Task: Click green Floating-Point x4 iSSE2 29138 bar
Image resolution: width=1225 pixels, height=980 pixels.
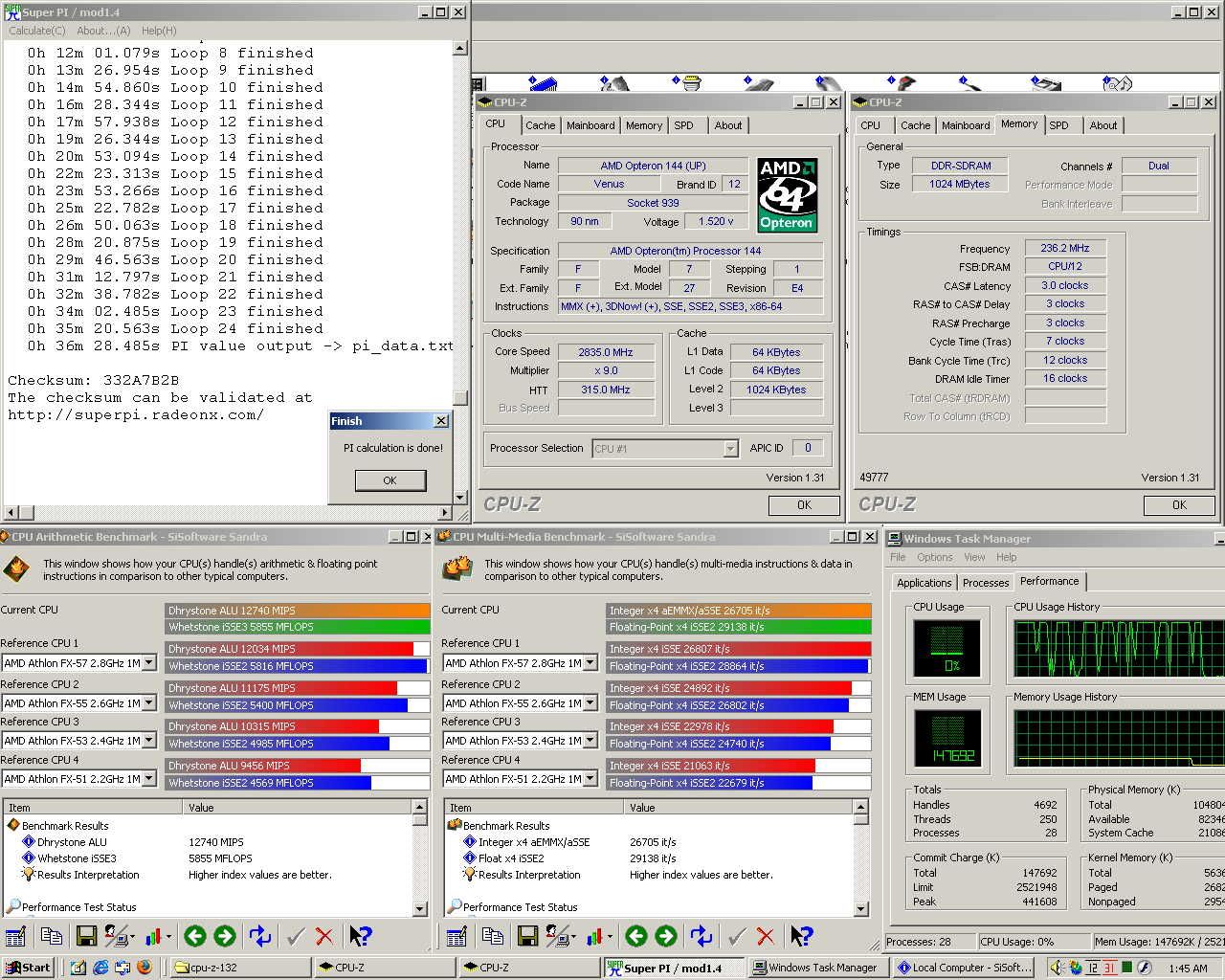Action: (739, 627)
